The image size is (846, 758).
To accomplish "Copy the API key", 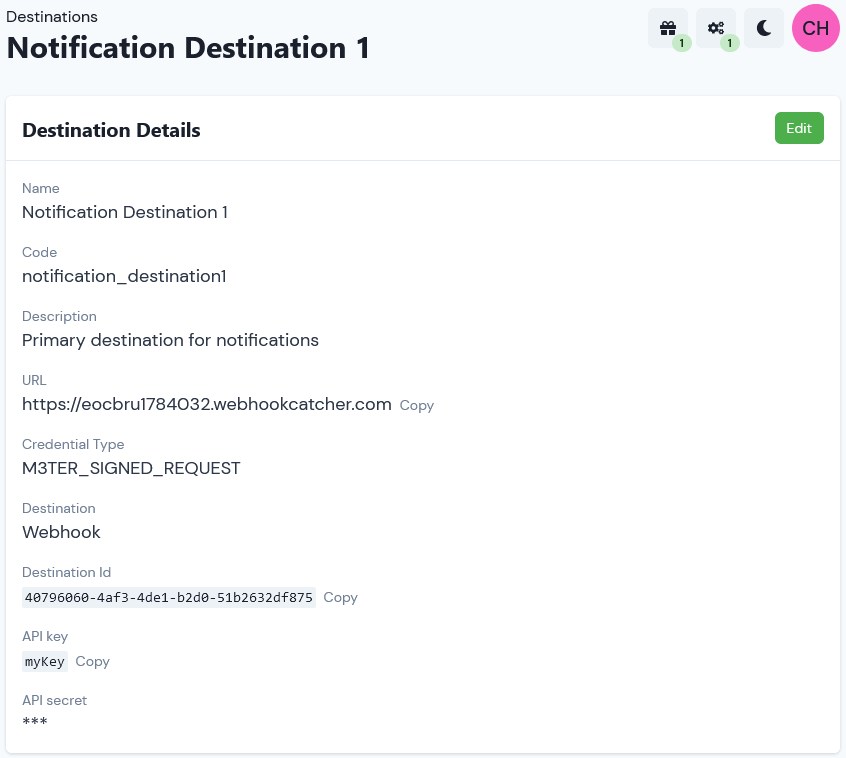I will coord(92,661).
